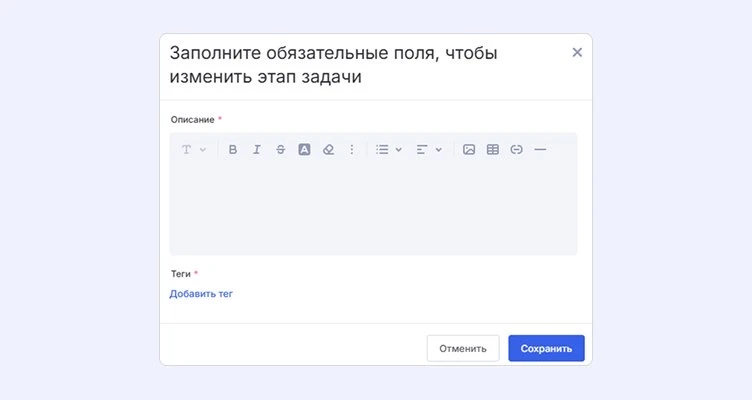752x400 pixels.
Task: Expand alignment options dropdown arrow
Action: point(438,150)
